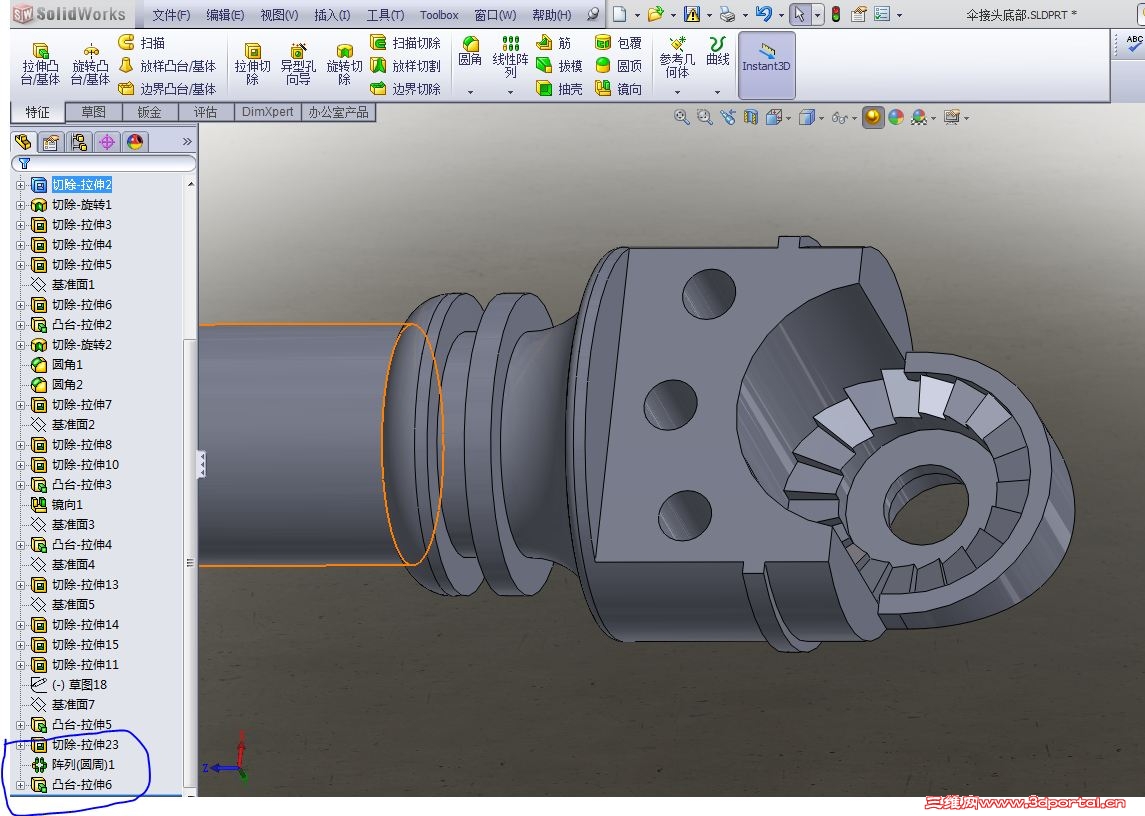
Task: Open the 工具(T) menu
Action: click(385, 15)
